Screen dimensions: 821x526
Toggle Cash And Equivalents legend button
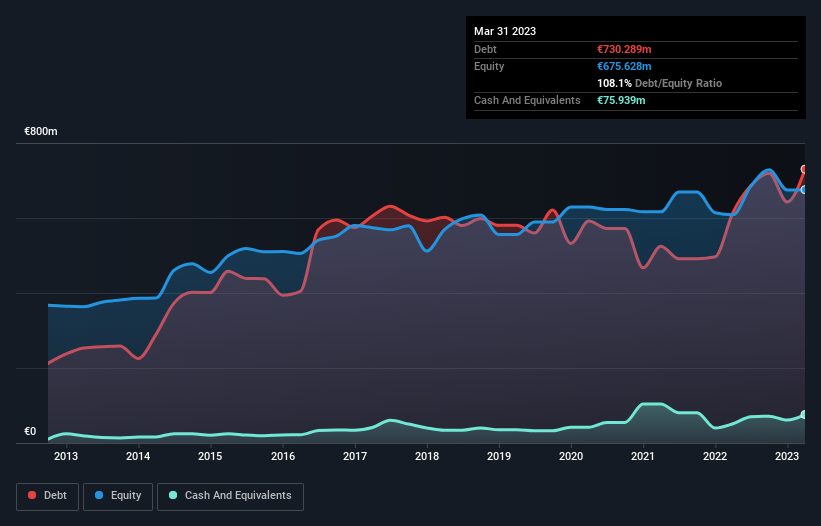(x=230, y=496)
